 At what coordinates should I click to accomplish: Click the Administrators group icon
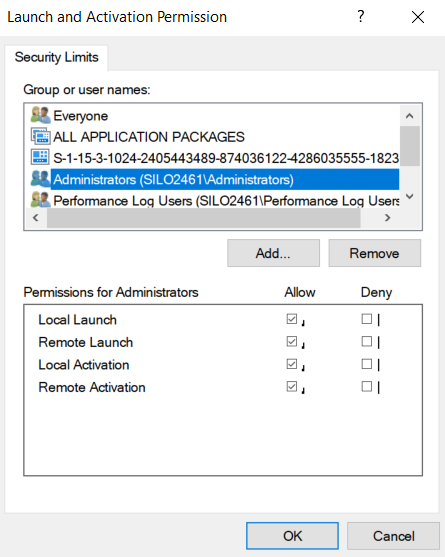pyautogui.click(x=40, y=179)
